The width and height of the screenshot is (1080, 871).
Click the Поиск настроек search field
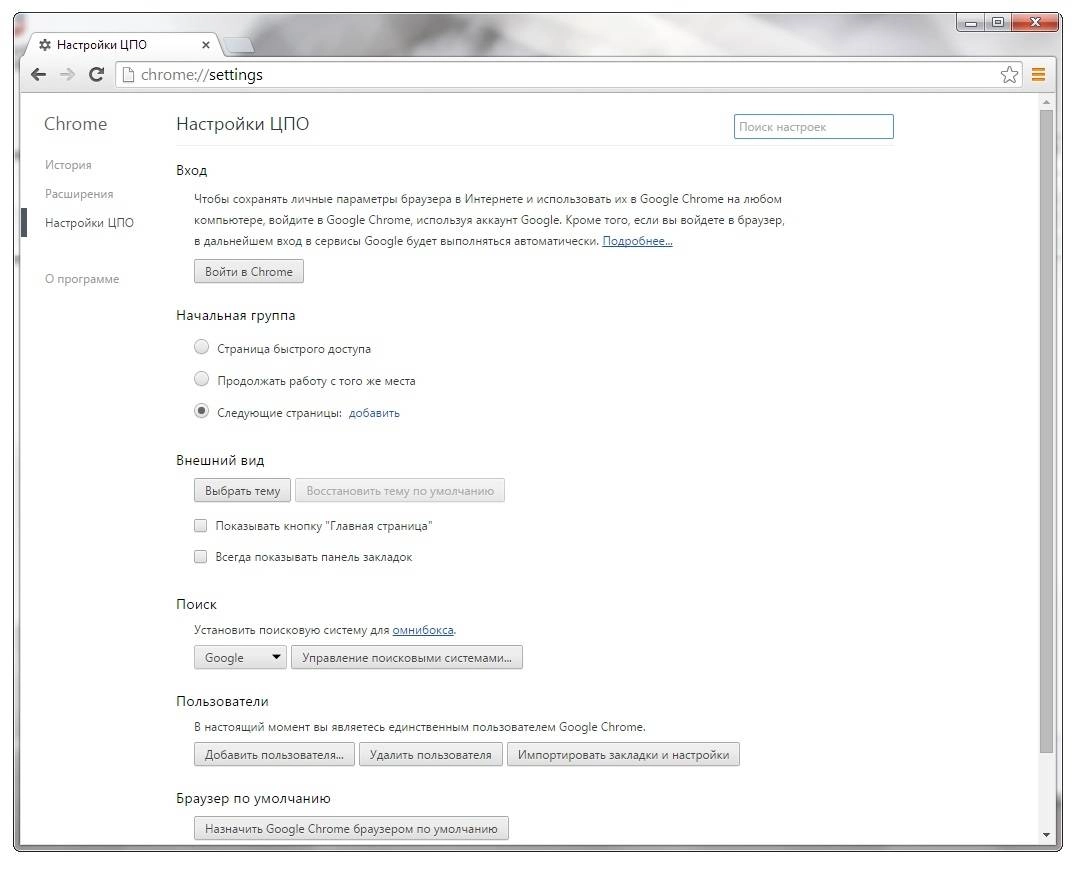click(813, 127)
